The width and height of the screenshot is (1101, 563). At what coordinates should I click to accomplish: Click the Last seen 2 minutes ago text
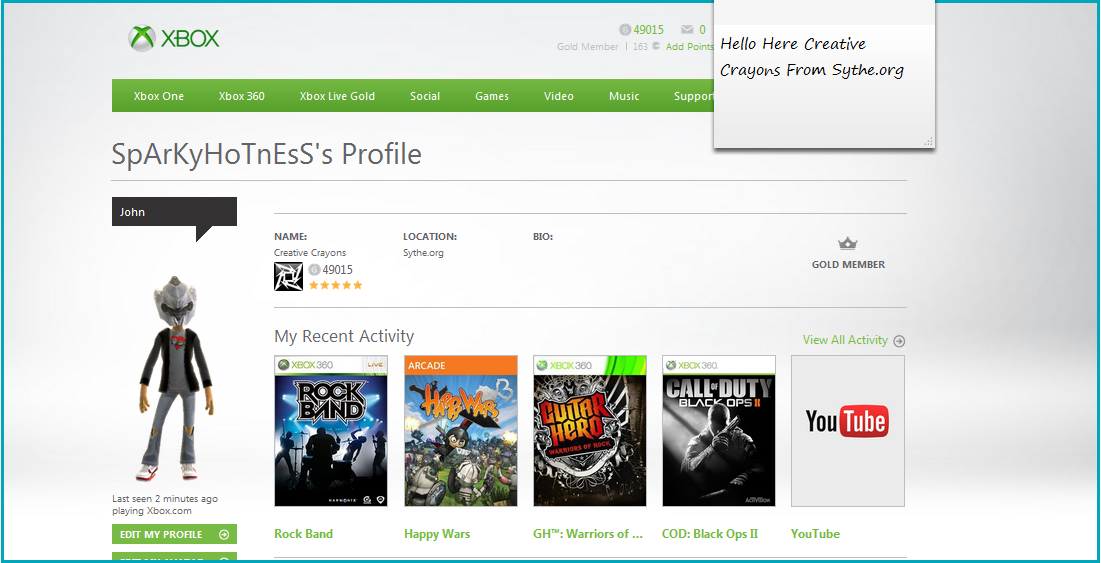point(165,499)
